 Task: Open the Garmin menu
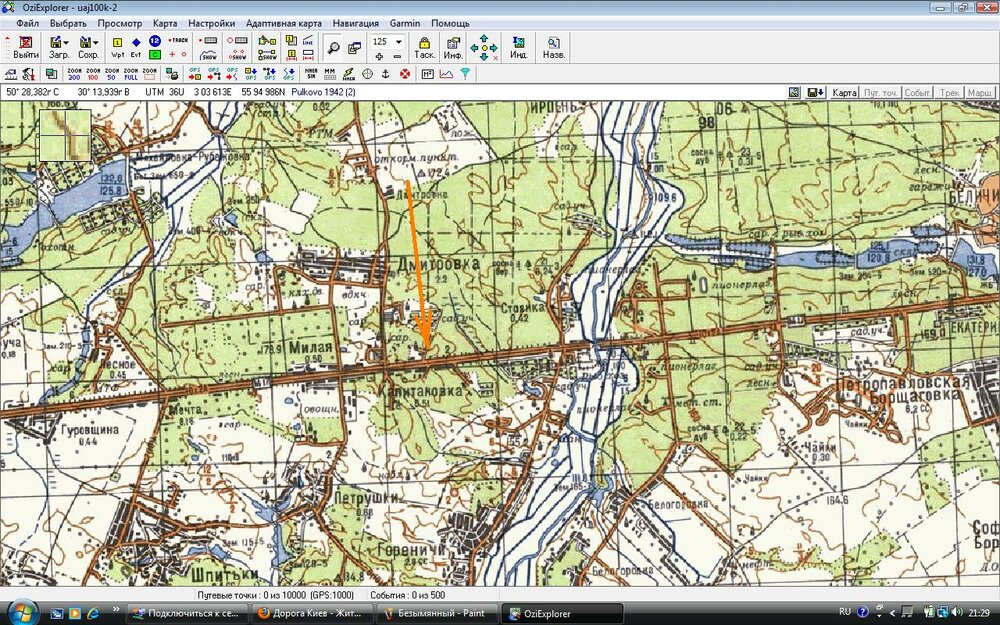[405, 23]
